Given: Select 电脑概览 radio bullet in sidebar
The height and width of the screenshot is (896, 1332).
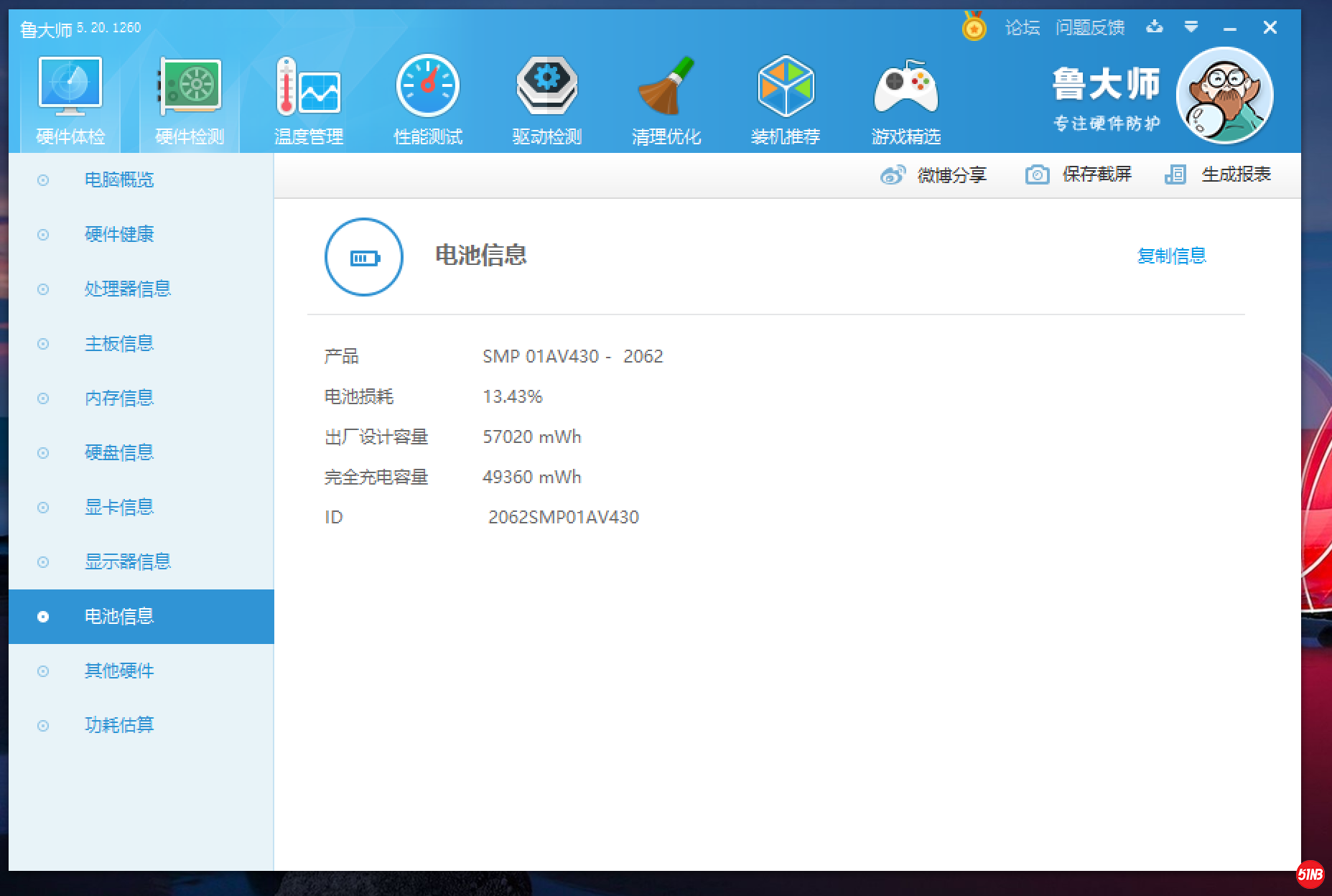Looking at the screenshot, I should [x=43, y=180].
